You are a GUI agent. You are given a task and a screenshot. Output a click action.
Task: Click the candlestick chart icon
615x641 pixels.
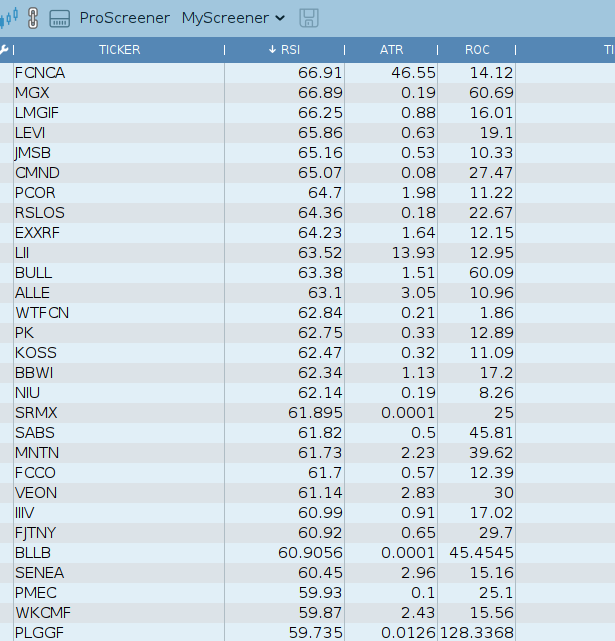point(8,18)
